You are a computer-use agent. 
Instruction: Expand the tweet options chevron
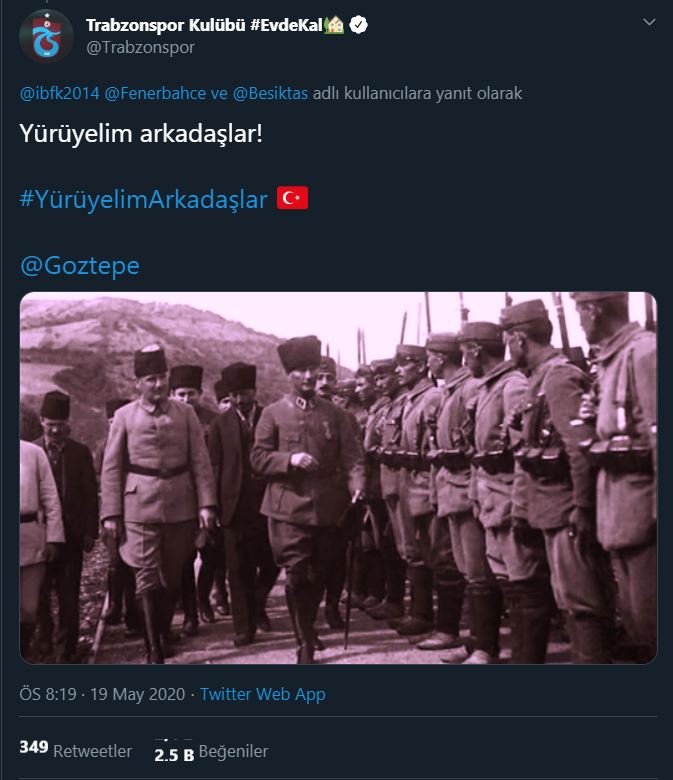(649, 22)
